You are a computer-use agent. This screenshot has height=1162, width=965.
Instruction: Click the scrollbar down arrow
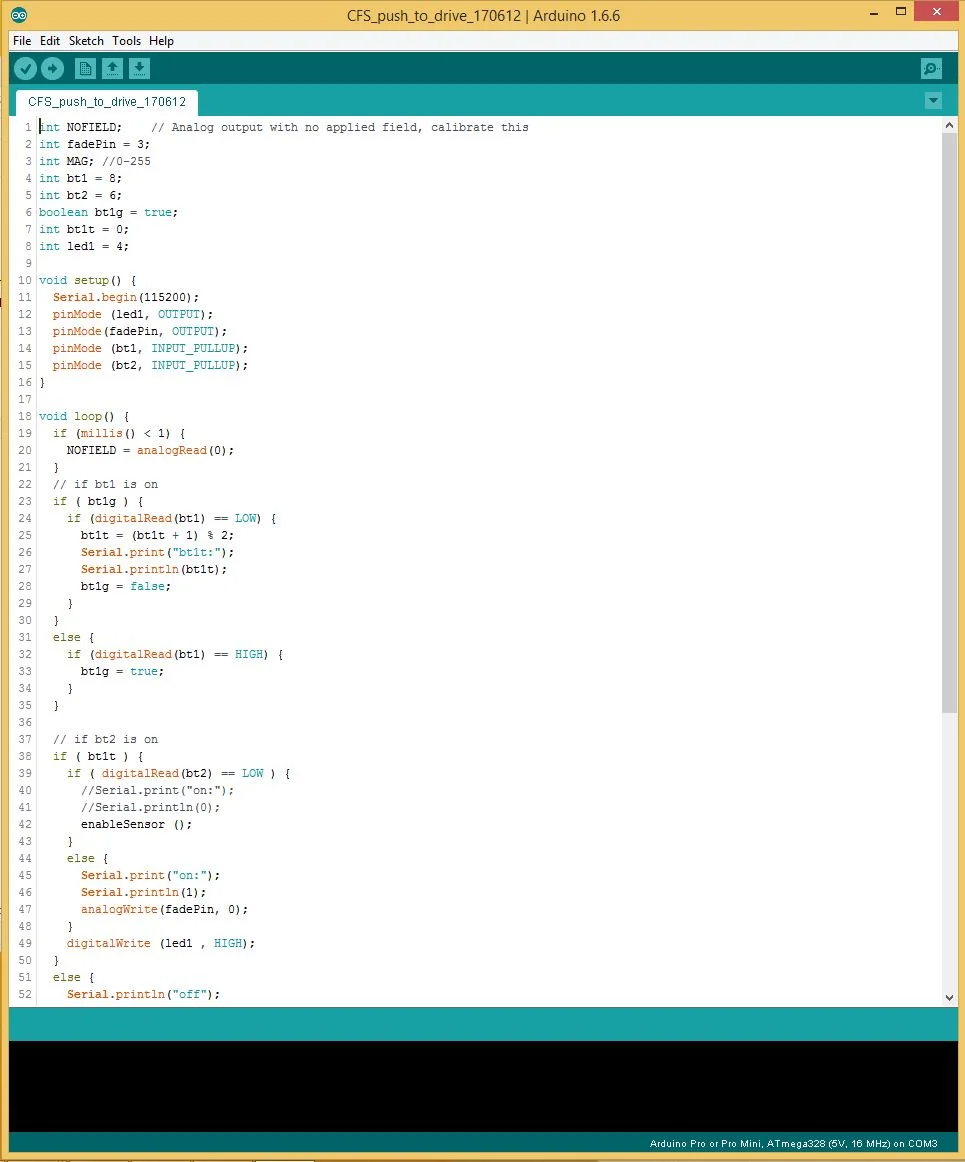click(x=949, y=996)
